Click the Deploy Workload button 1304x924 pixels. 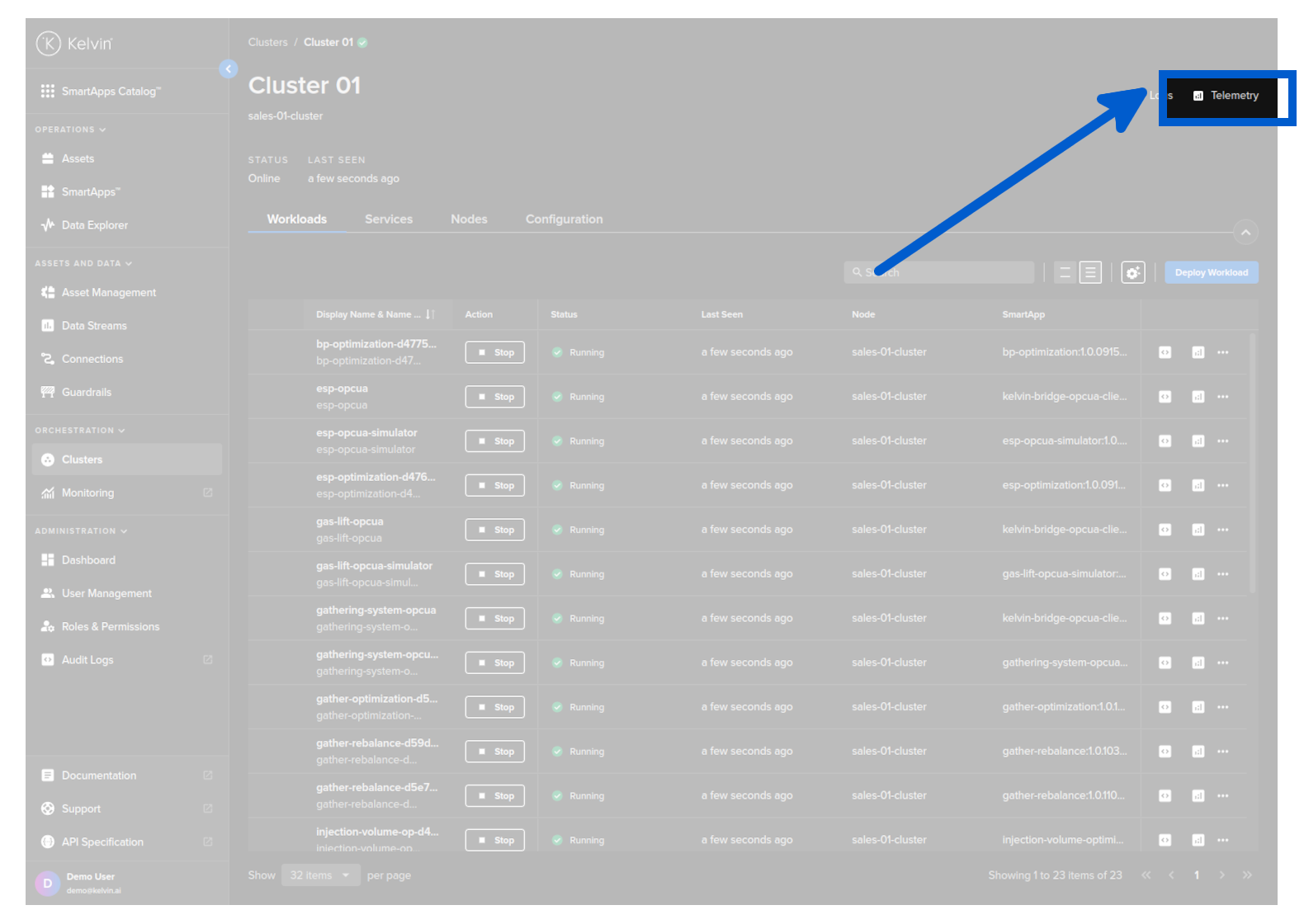tap(1211, 272)
